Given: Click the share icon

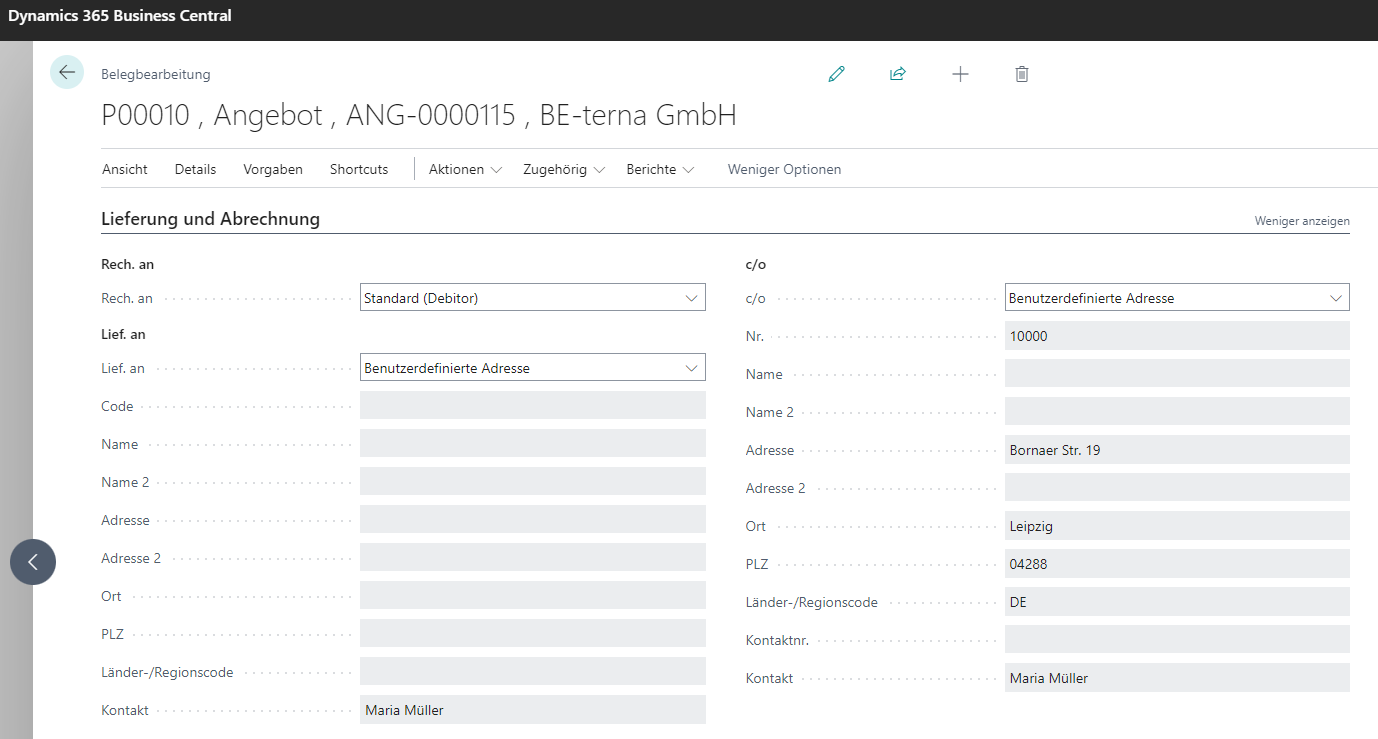Looking at the screenshot, I should tap(898, 74).
